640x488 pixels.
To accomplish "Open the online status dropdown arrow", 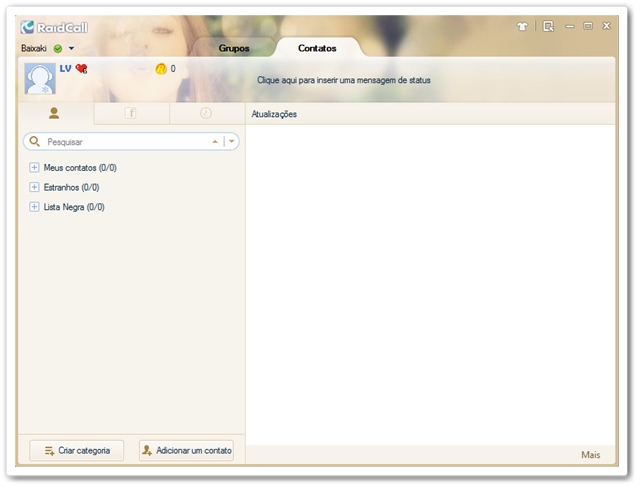I will (x=72, y=48).
